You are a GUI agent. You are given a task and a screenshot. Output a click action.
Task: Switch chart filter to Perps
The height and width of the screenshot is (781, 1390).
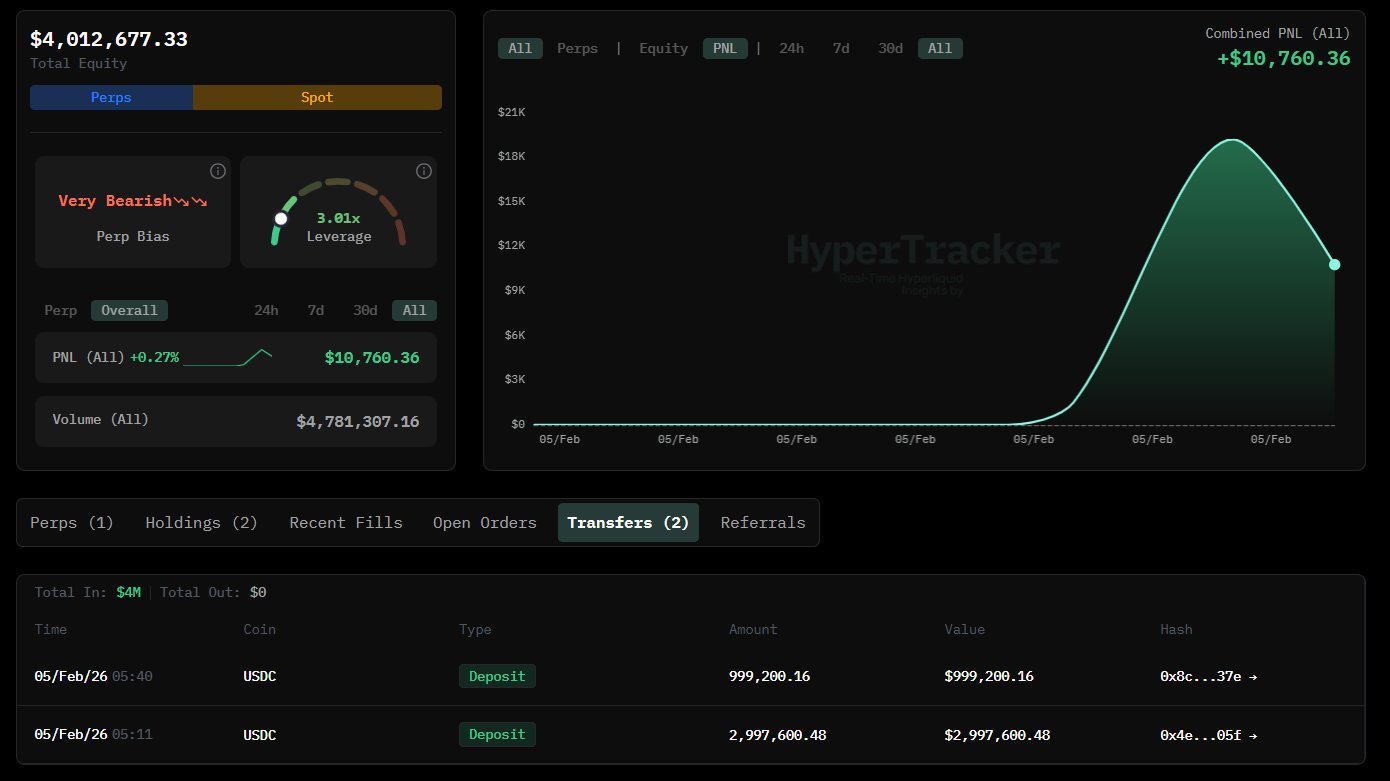click(577, 48)
